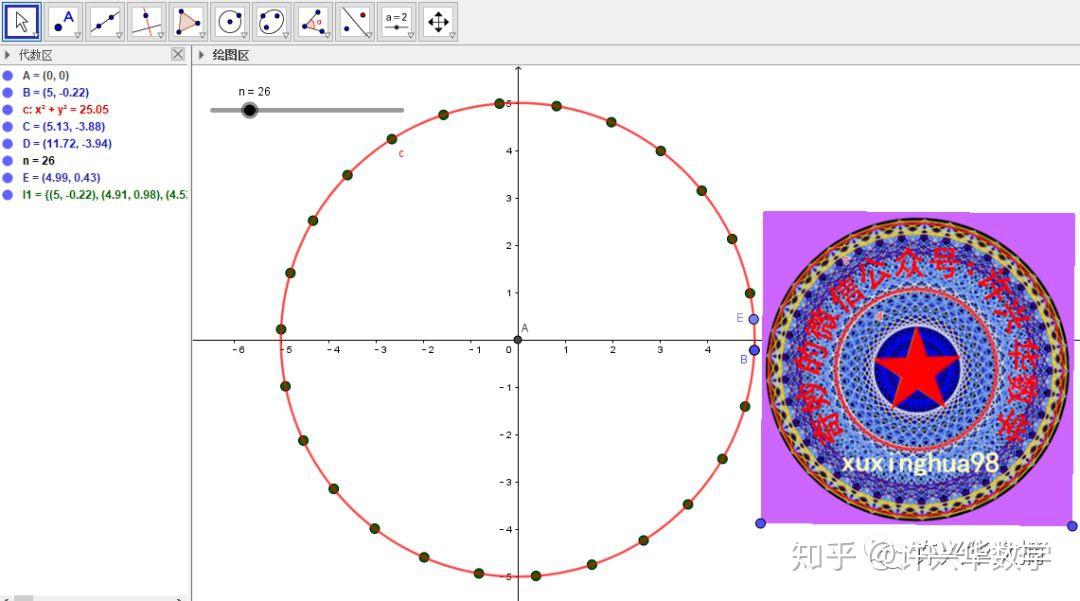Open the Circle tool dropdown arrow
The width and height of the screenshot is (1080, 601).
click(x=244, y=33)
